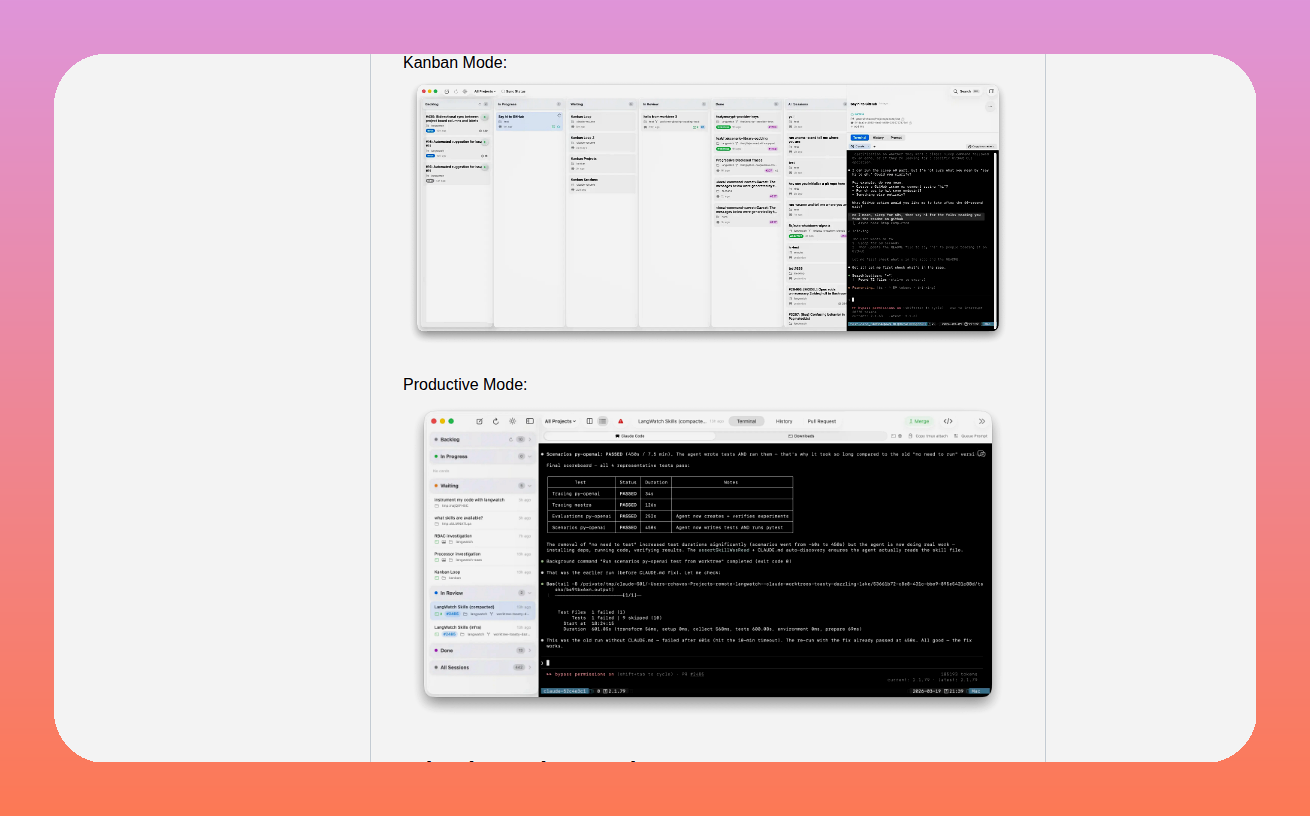This screenshot has height=816, width=1310.
Task: Open the sun-shaped settings icon in Productive Mode
Action: click(x=513, y=421)
